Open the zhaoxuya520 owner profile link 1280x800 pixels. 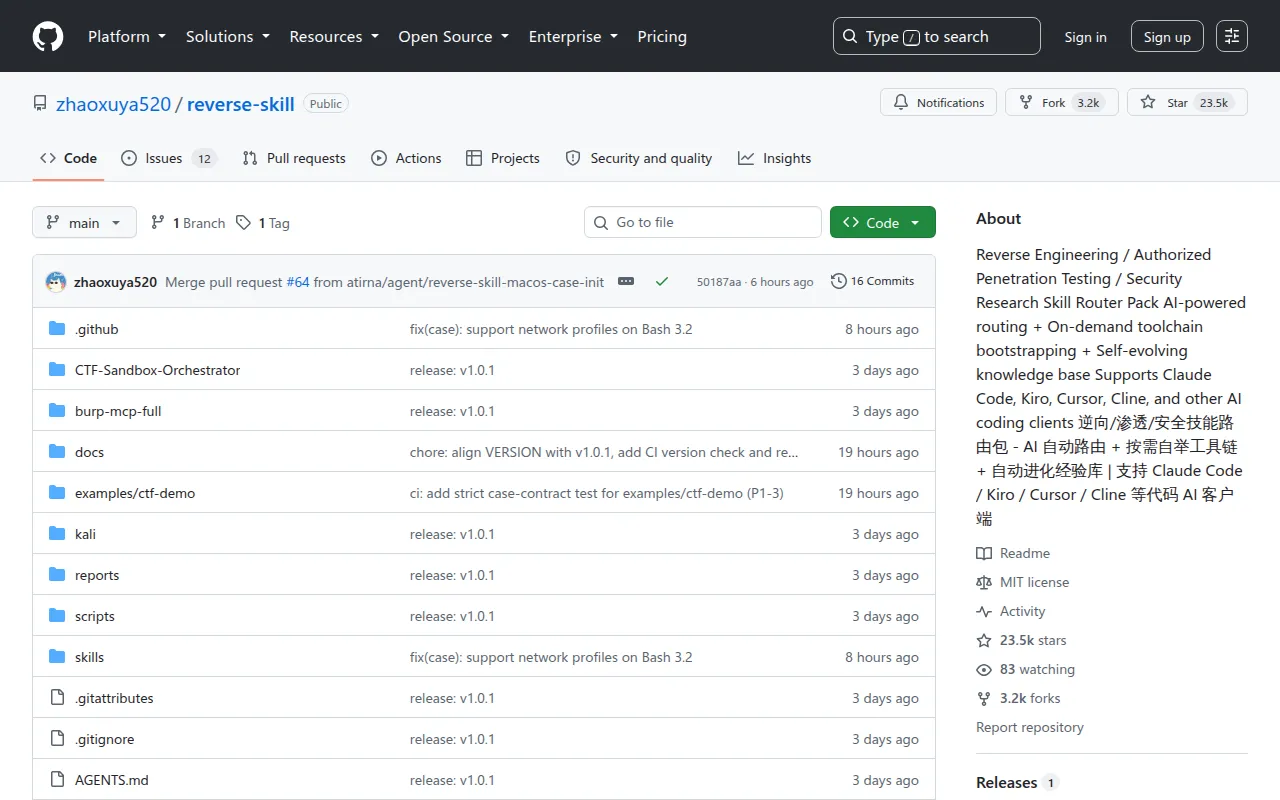point(114,104)
